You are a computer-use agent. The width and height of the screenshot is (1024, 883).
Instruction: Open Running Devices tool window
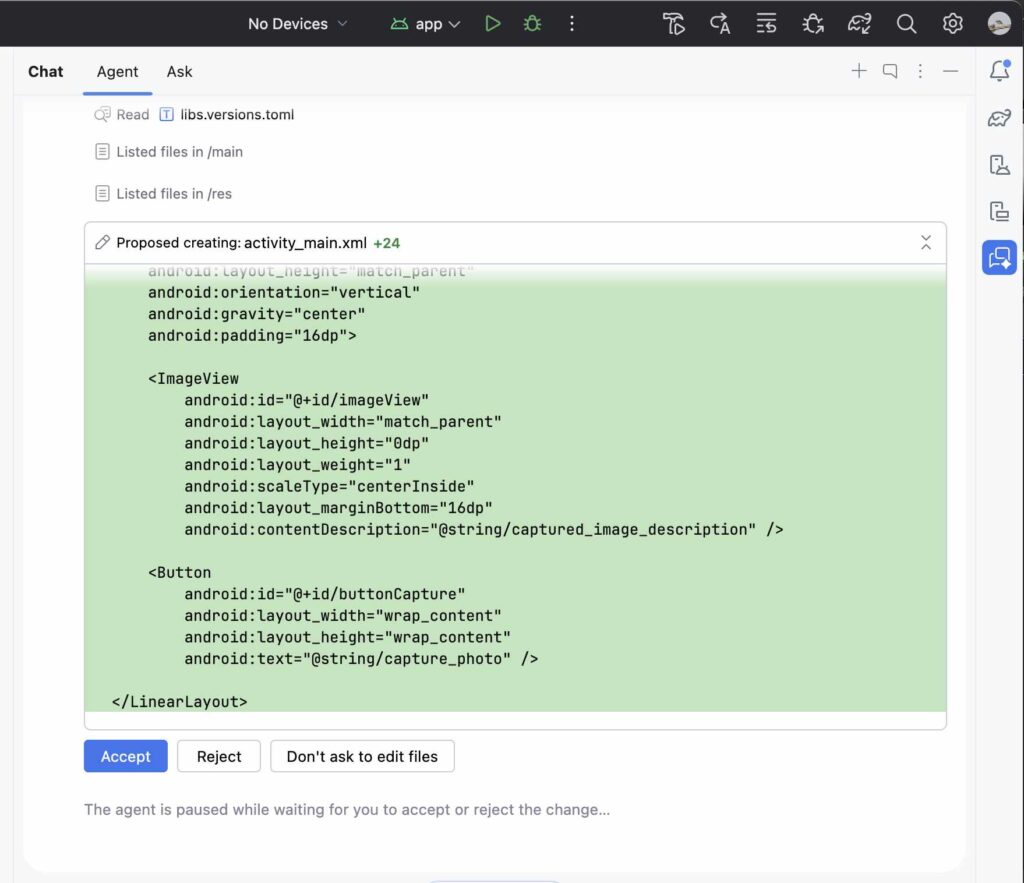pyautogui.click(x=999, y=211)
